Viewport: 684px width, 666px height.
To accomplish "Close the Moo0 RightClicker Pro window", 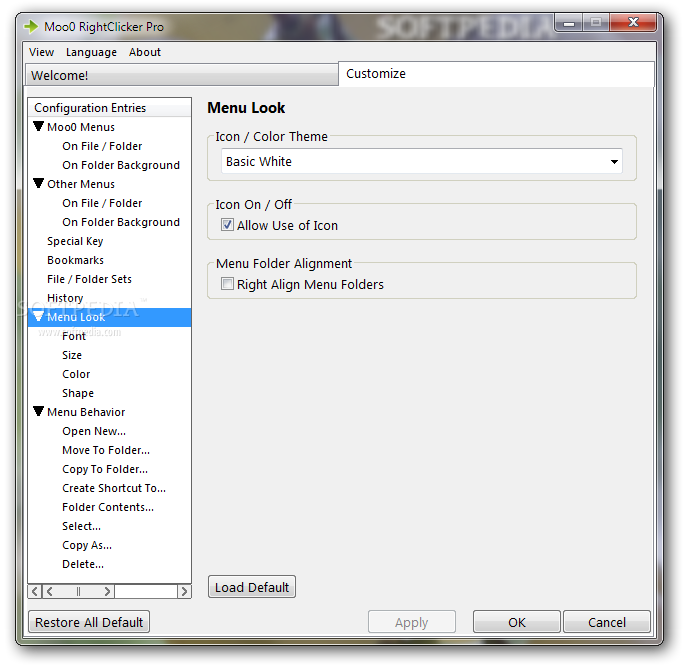I will [x=633, y=22].
